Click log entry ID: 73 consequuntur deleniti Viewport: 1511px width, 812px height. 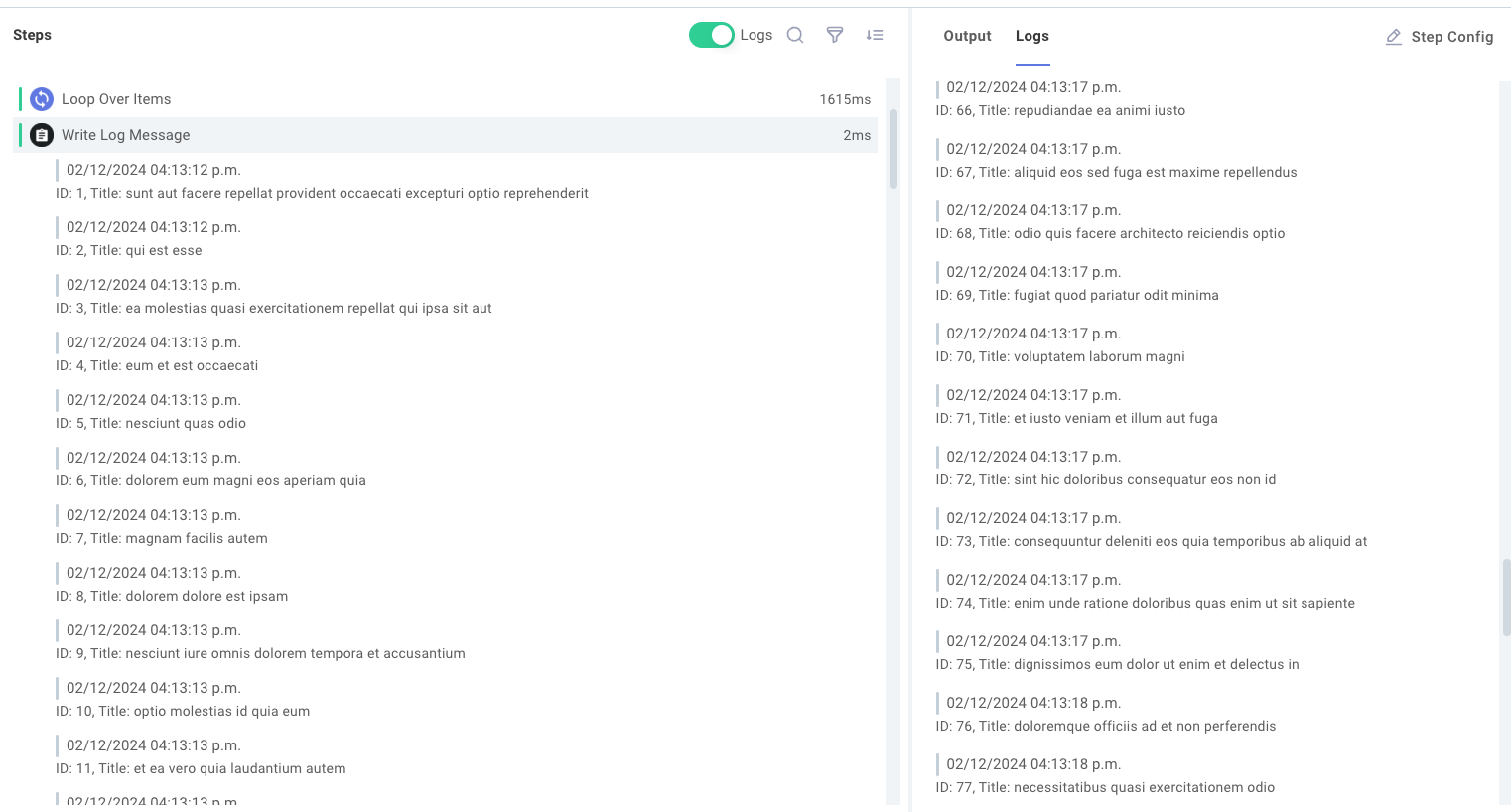(1152, 541)
